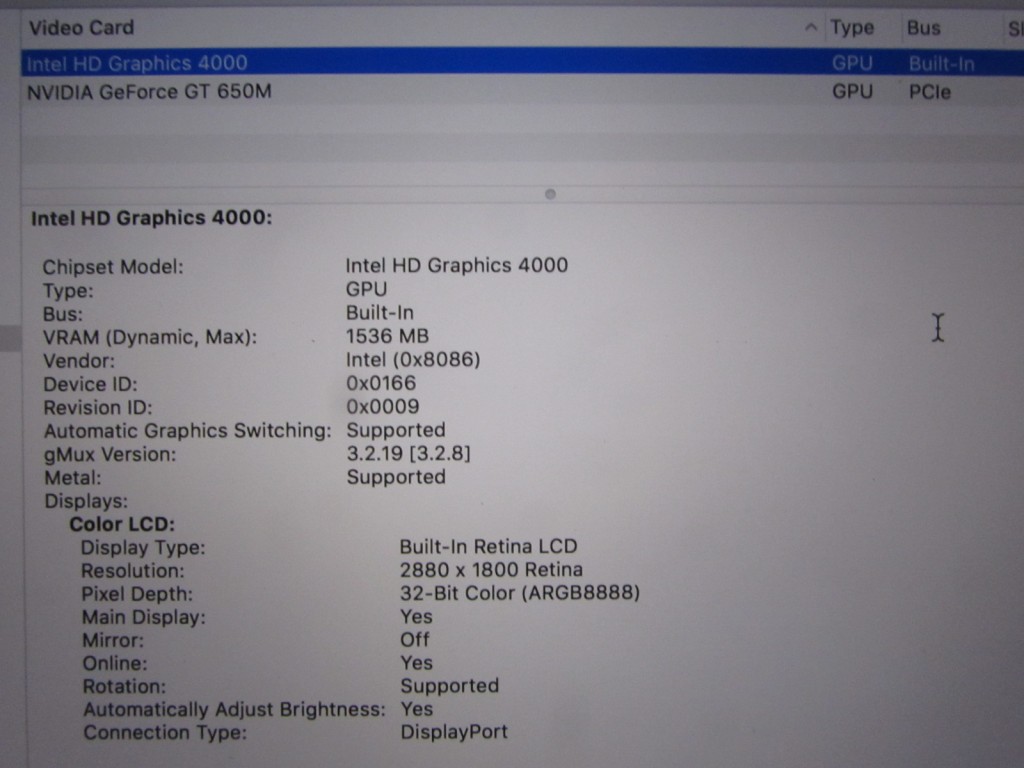Viewport: 1024px width, 768px height.
Task: Click the "Resolution:" label
Action: click(133, 571)
